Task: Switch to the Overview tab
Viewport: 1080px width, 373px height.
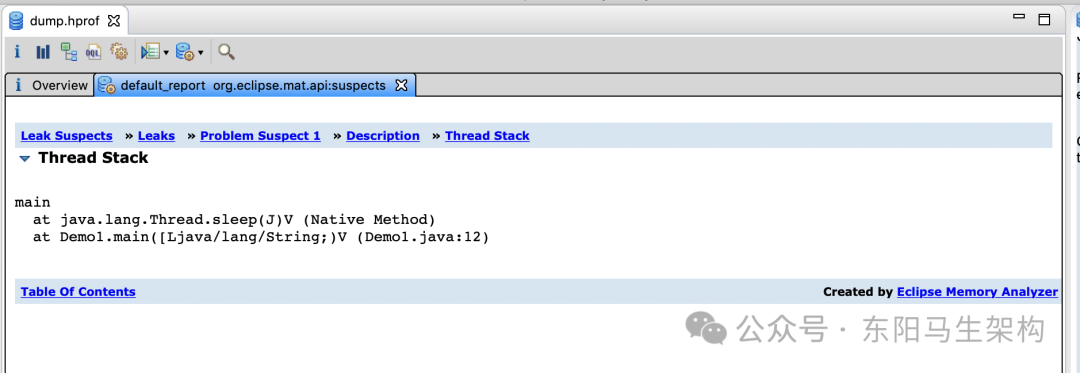Action: click(x=50, y=85)
